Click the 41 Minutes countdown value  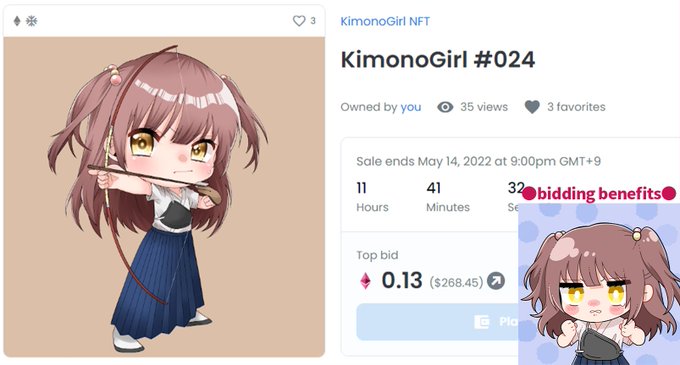point(434,188)
